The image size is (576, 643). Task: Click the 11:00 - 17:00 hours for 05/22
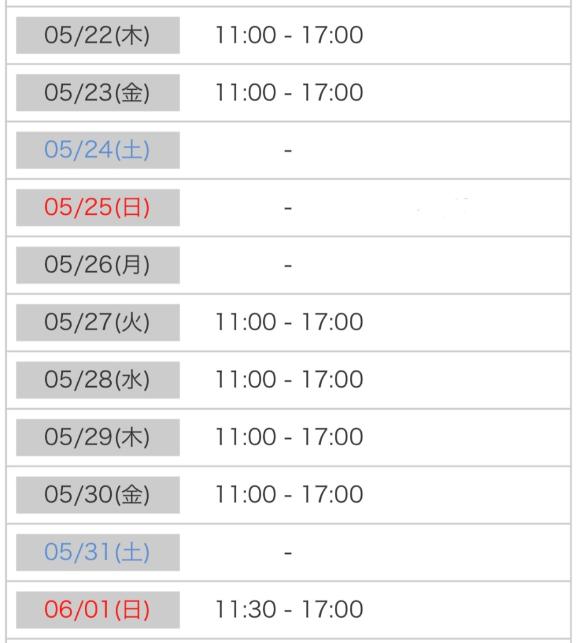coord(289,35)
